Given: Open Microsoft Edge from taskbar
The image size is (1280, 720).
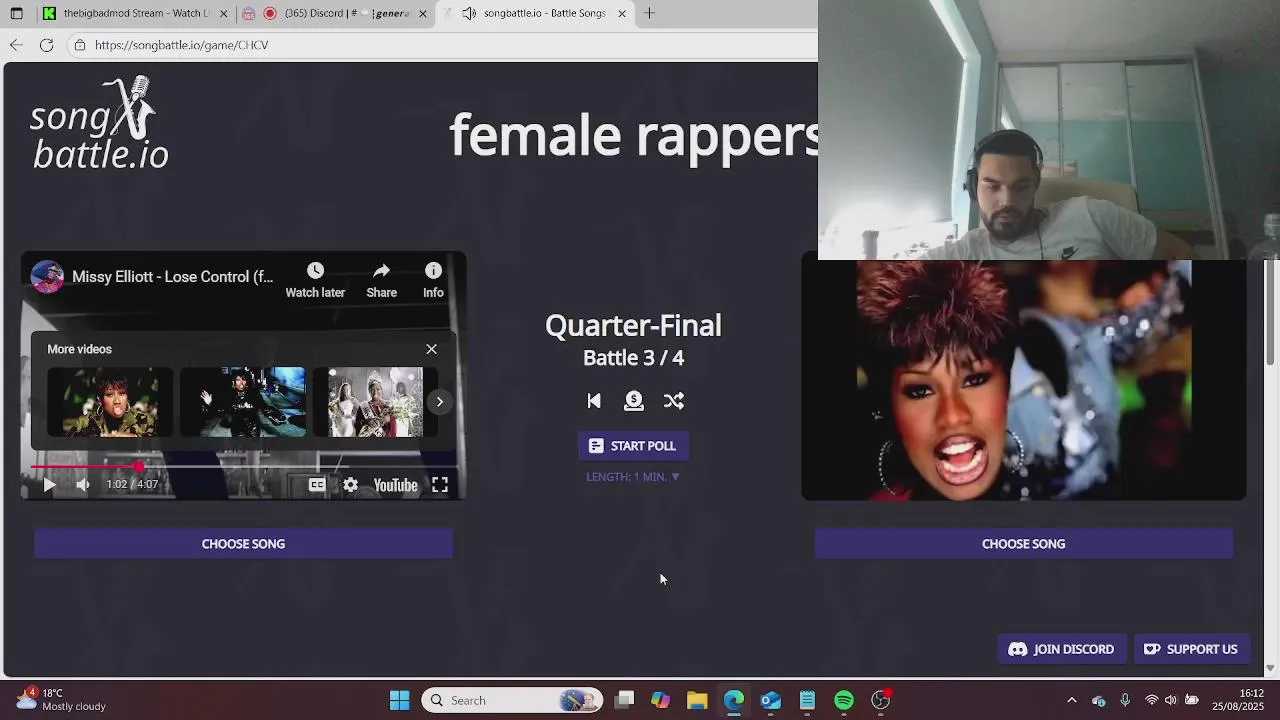Looking at the screenshot, I should [x=734, y=700].
